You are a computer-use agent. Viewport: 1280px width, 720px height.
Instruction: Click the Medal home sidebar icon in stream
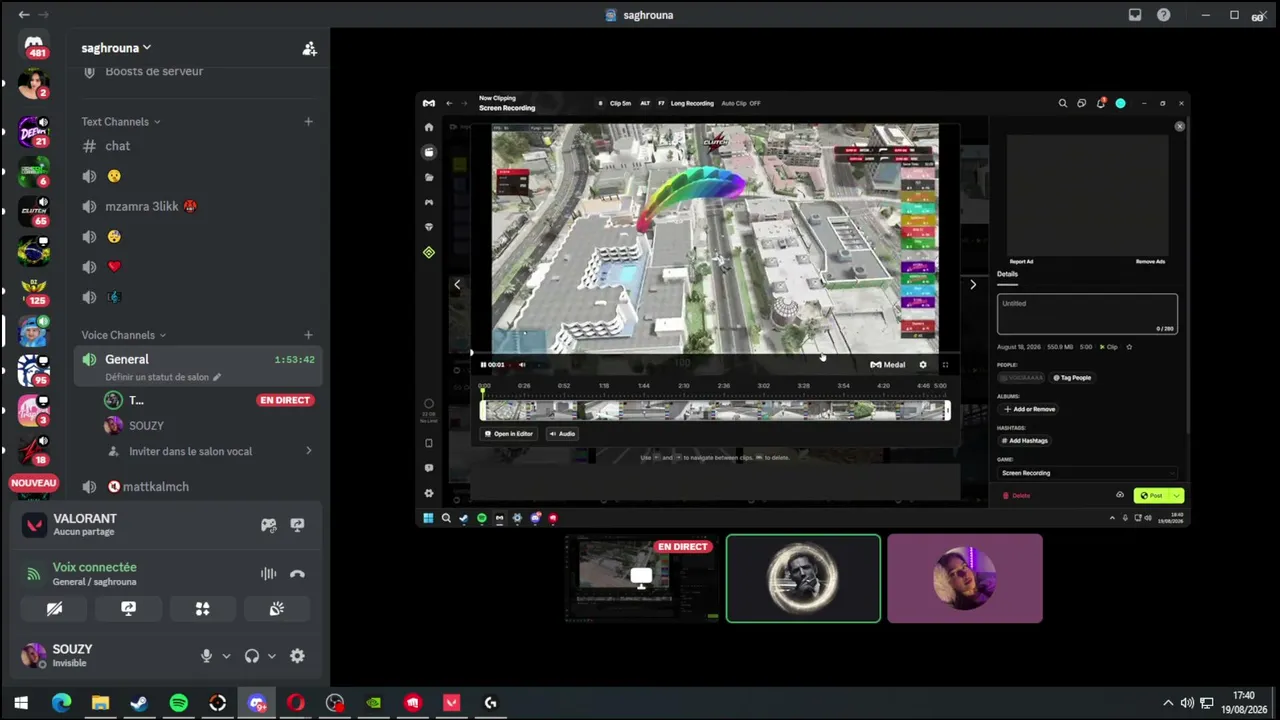tap(429, 127)
